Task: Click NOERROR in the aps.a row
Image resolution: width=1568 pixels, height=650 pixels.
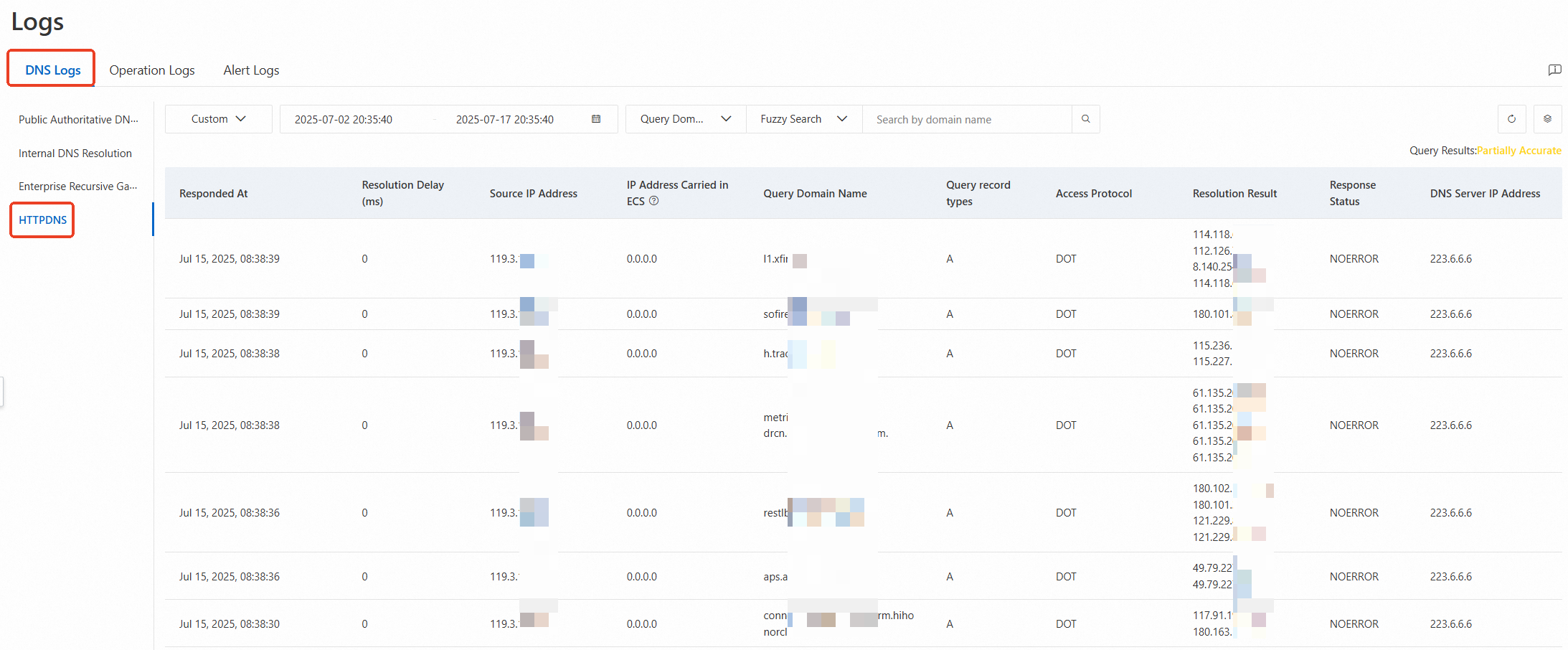Action: (x=1354, y=577)
